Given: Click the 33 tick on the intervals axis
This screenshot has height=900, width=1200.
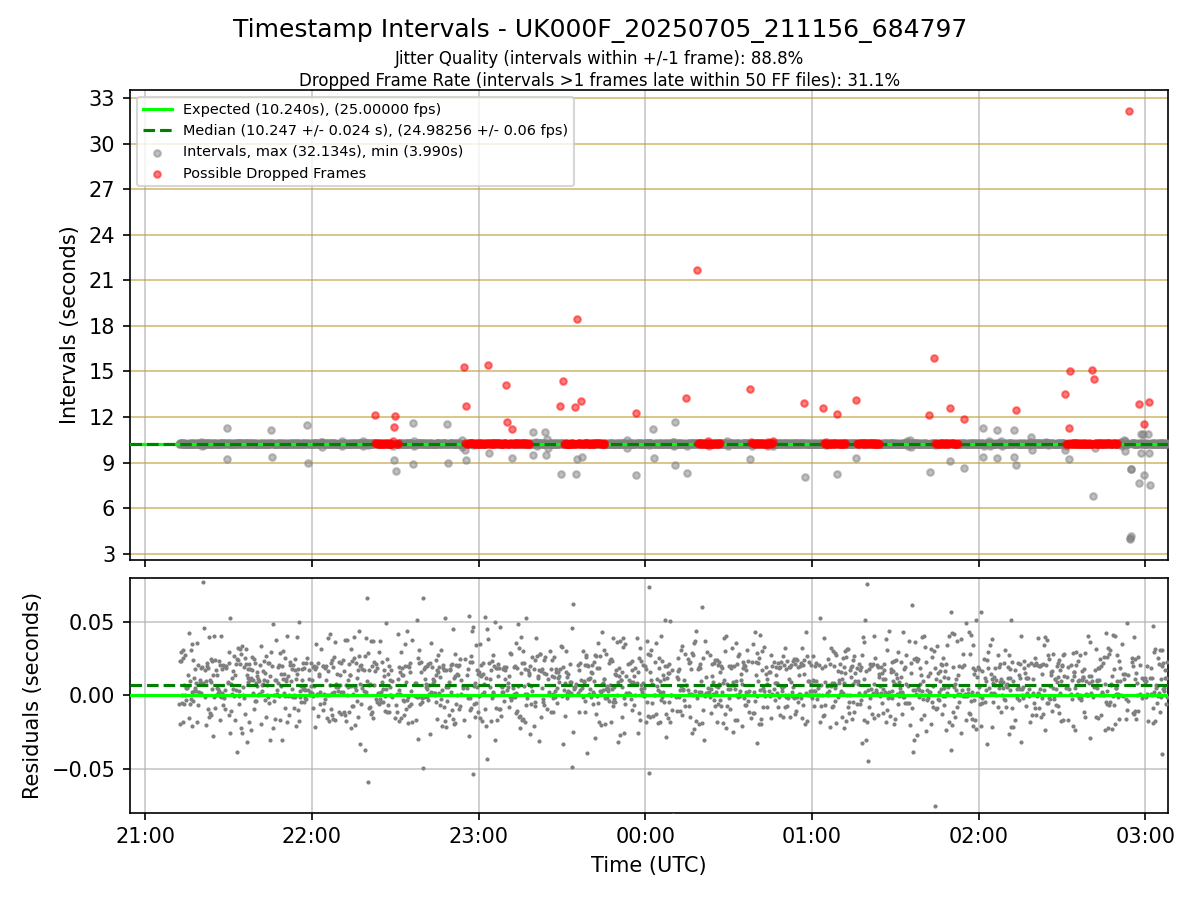Looking at the screenshot, I should coord(101,98).
